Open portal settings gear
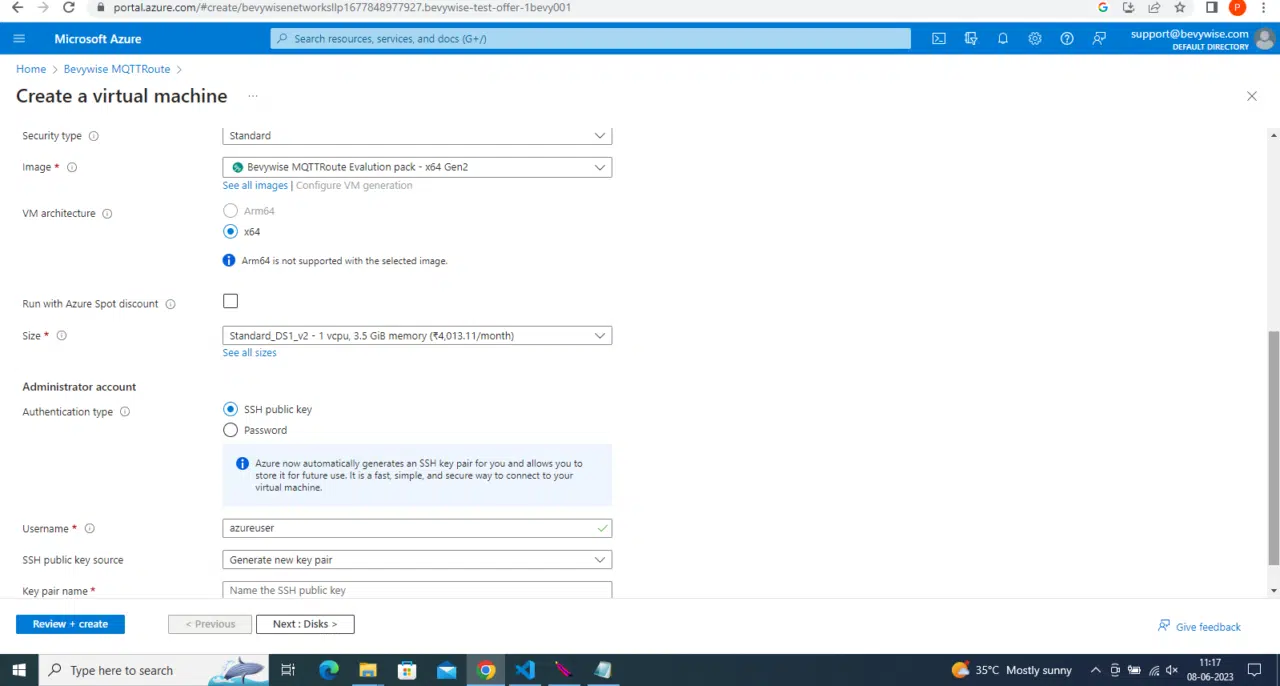The height and width of the screenshot is (686, 1280). (1035, 39)
